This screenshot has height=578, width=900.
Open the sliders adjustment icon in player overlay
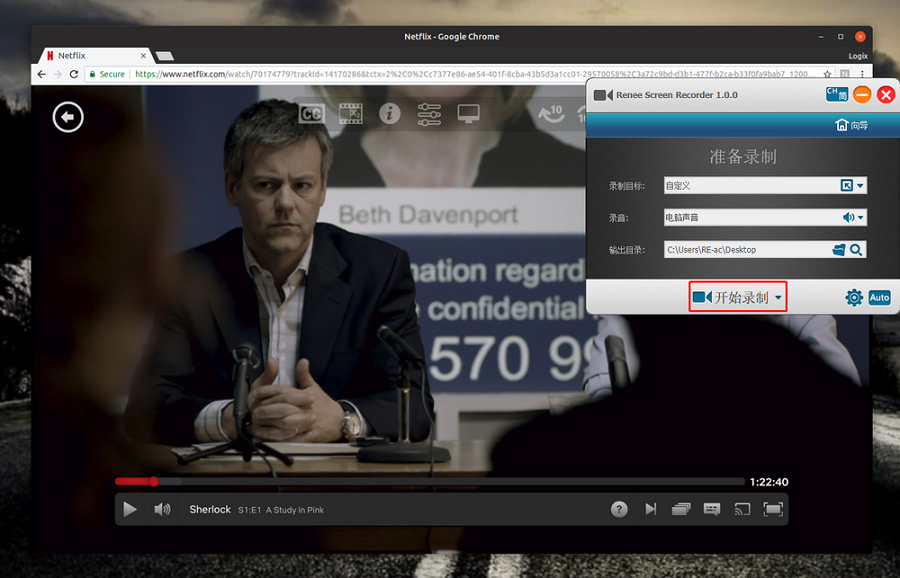coord(429,114)
